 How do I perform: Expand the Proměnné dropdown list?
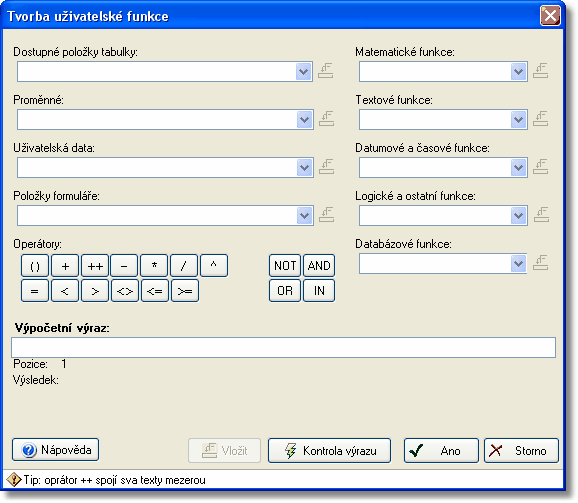pyautogui.click(x=304, y=119)
